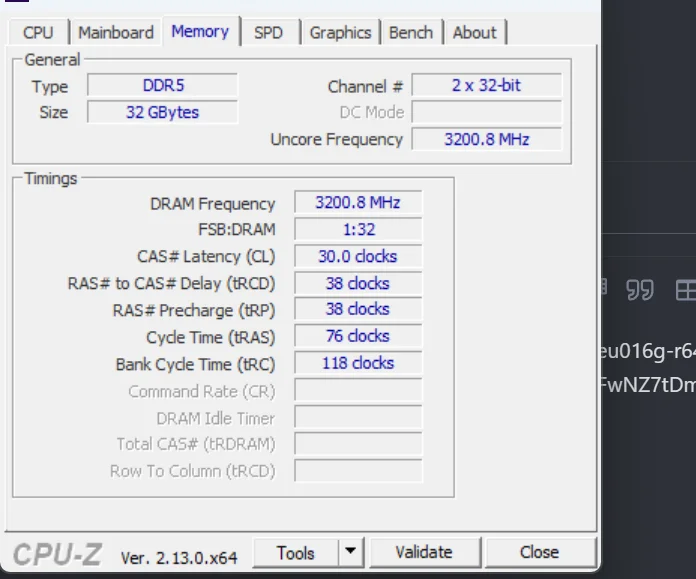This screenshot has width=696, height=579.
Task: Click the DDR5 type field
Action: pyautogui.click(x=163, y=85)
